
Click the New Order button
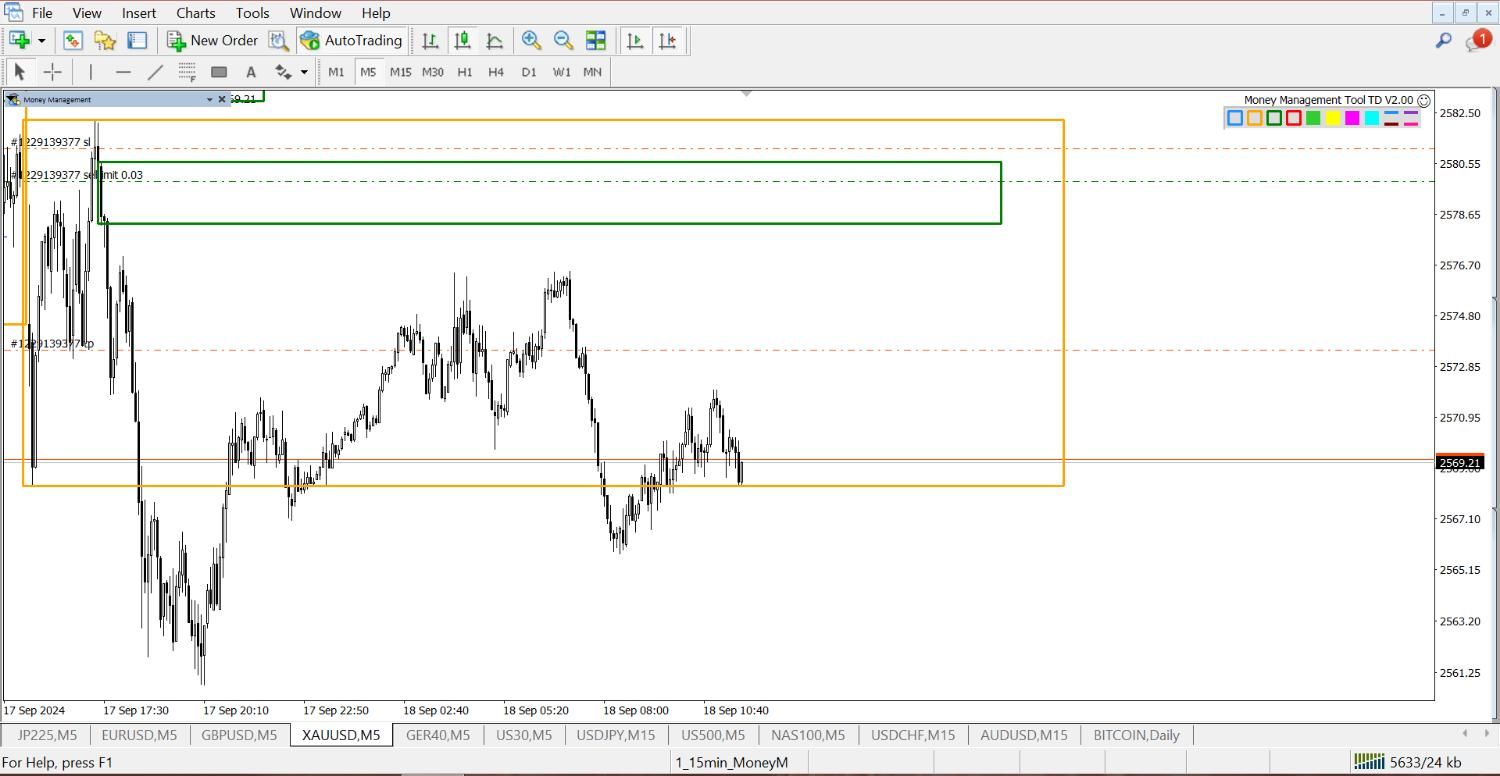(212, 40)
